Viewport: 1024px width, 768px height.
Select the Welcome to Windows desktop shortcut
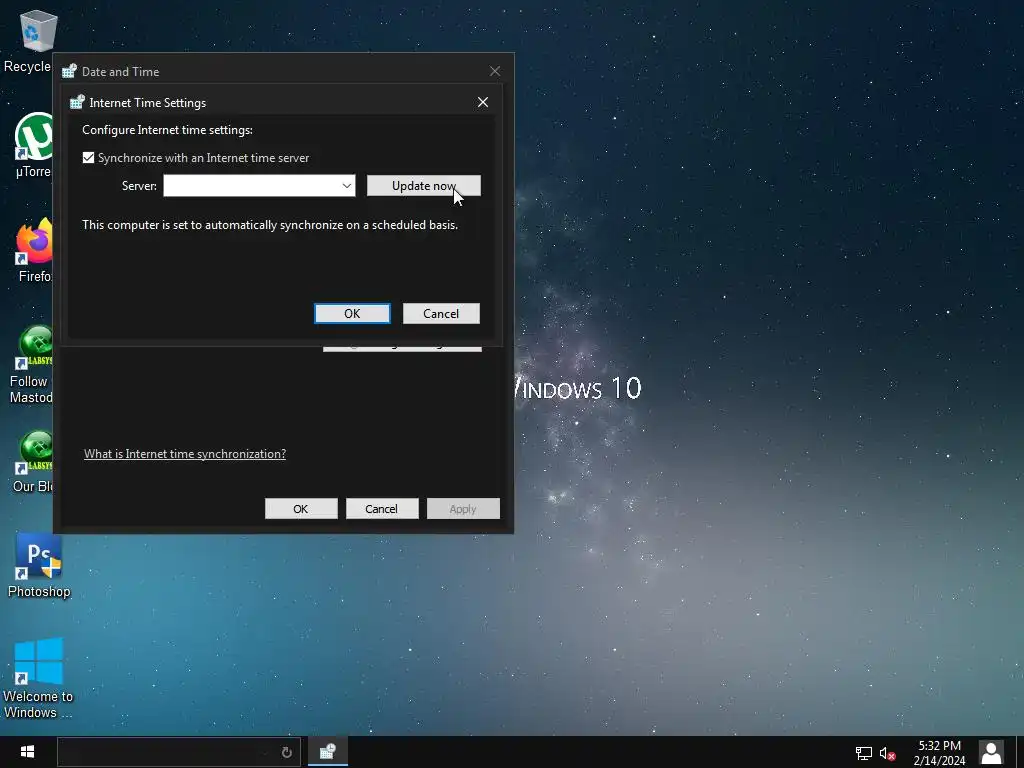point(38,678)
